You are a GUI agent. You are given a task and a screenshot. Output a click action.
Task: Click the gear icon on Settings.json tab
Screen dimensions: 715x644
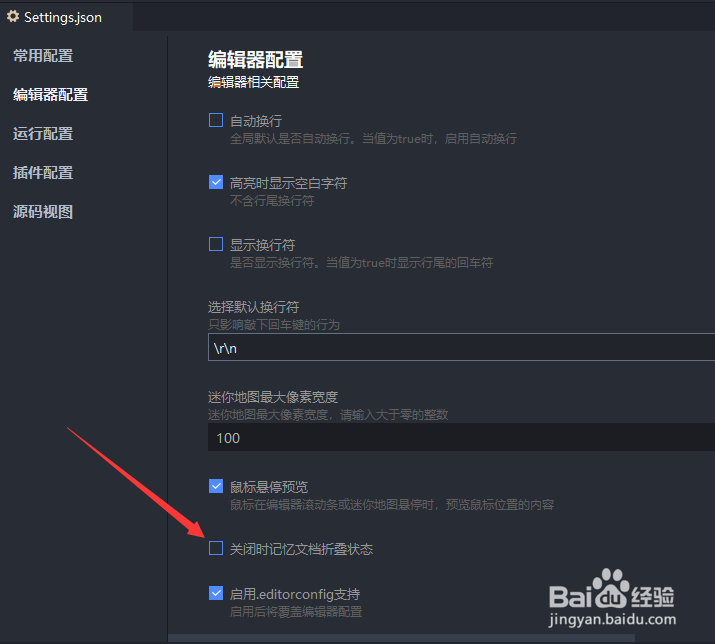pos(13,17)
